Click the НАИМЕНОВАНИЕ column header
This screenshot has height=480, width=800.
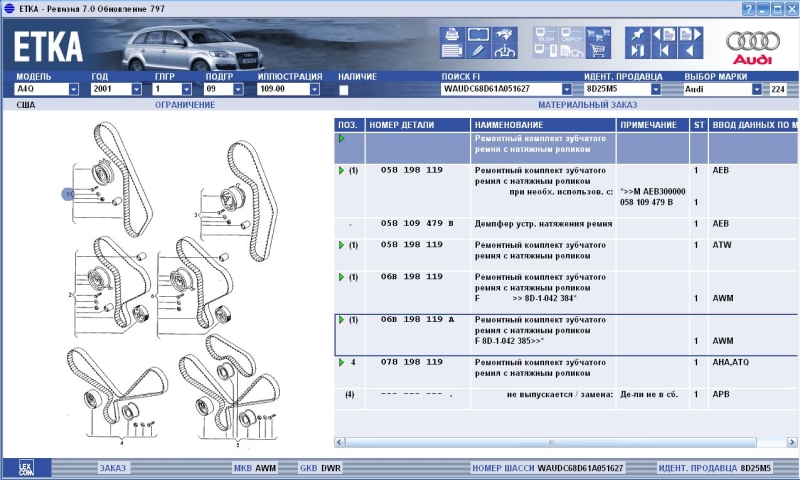tap(543, 125)
